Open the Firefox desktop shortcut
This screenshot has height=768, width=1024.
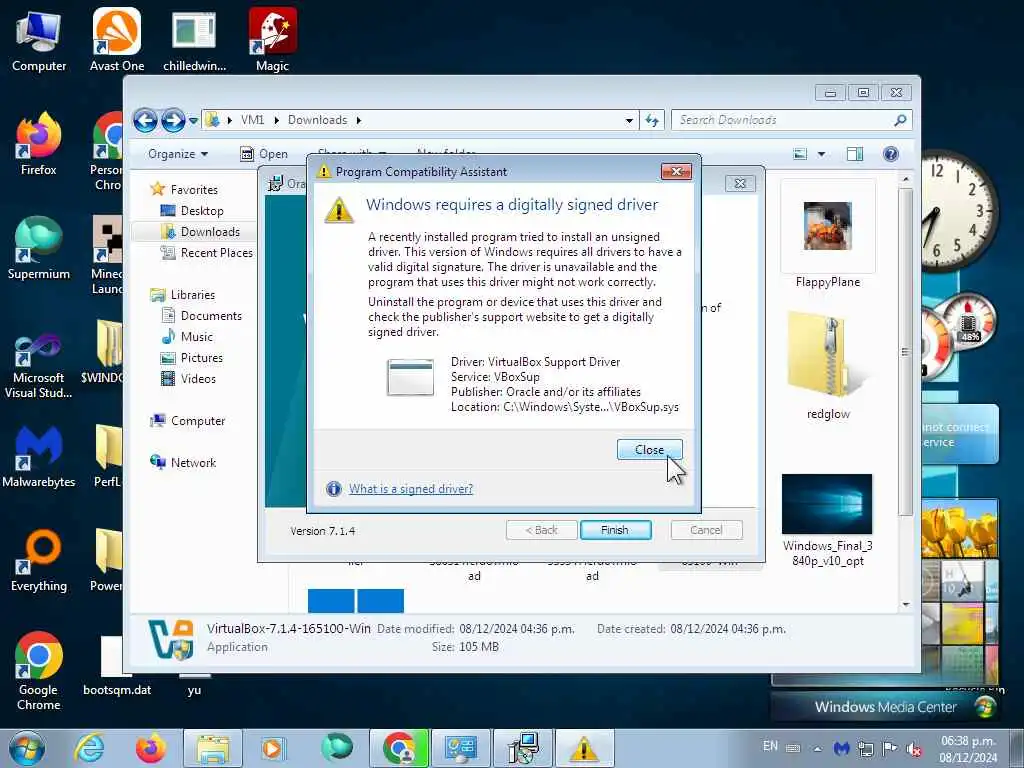click(x=39, y=145)
